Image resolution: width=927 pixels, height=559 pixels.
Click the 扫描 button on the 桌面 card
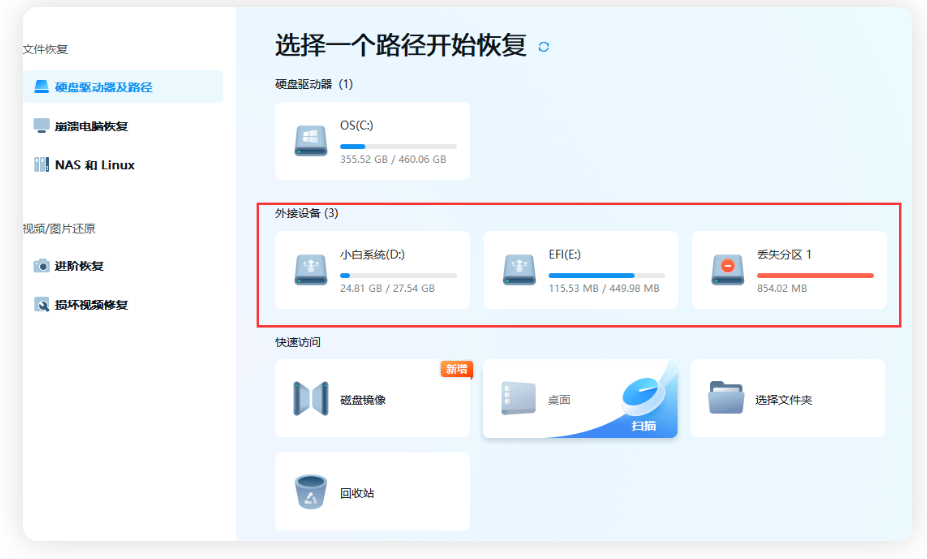tap(644, 426)
